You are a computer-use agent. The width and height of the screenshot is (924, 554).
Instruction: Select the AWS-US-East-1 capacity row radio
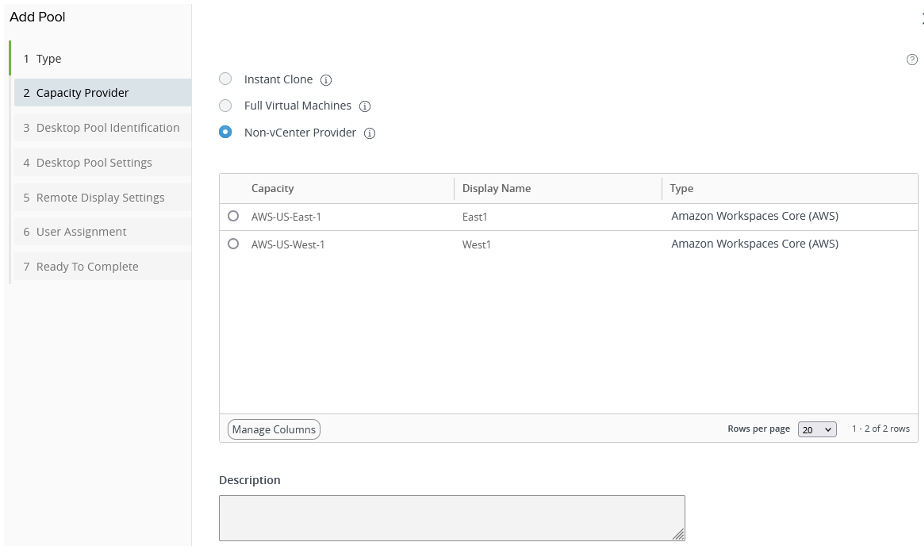coord(233,216)
